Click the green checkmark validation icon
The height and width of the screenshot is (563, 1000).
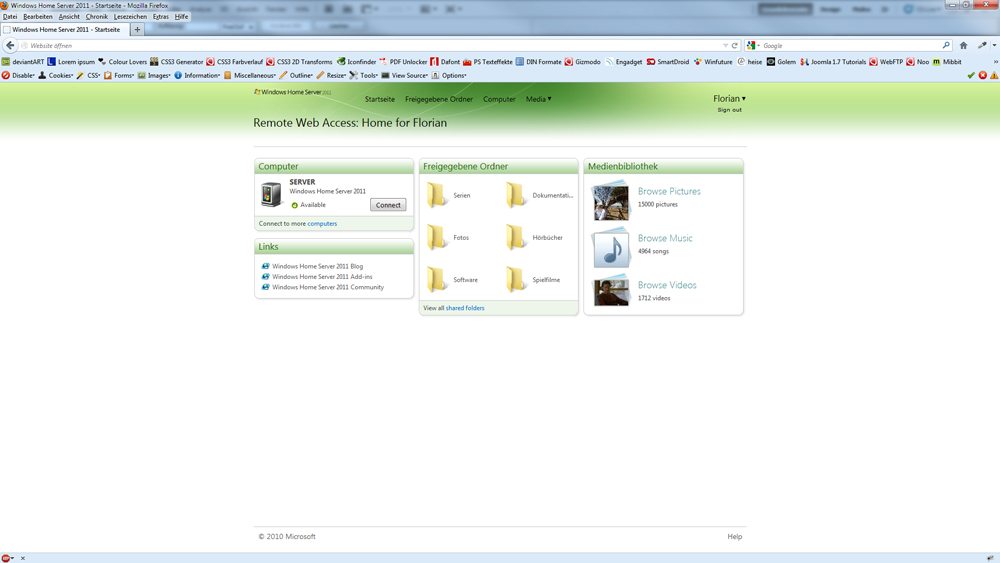(971, 75)
